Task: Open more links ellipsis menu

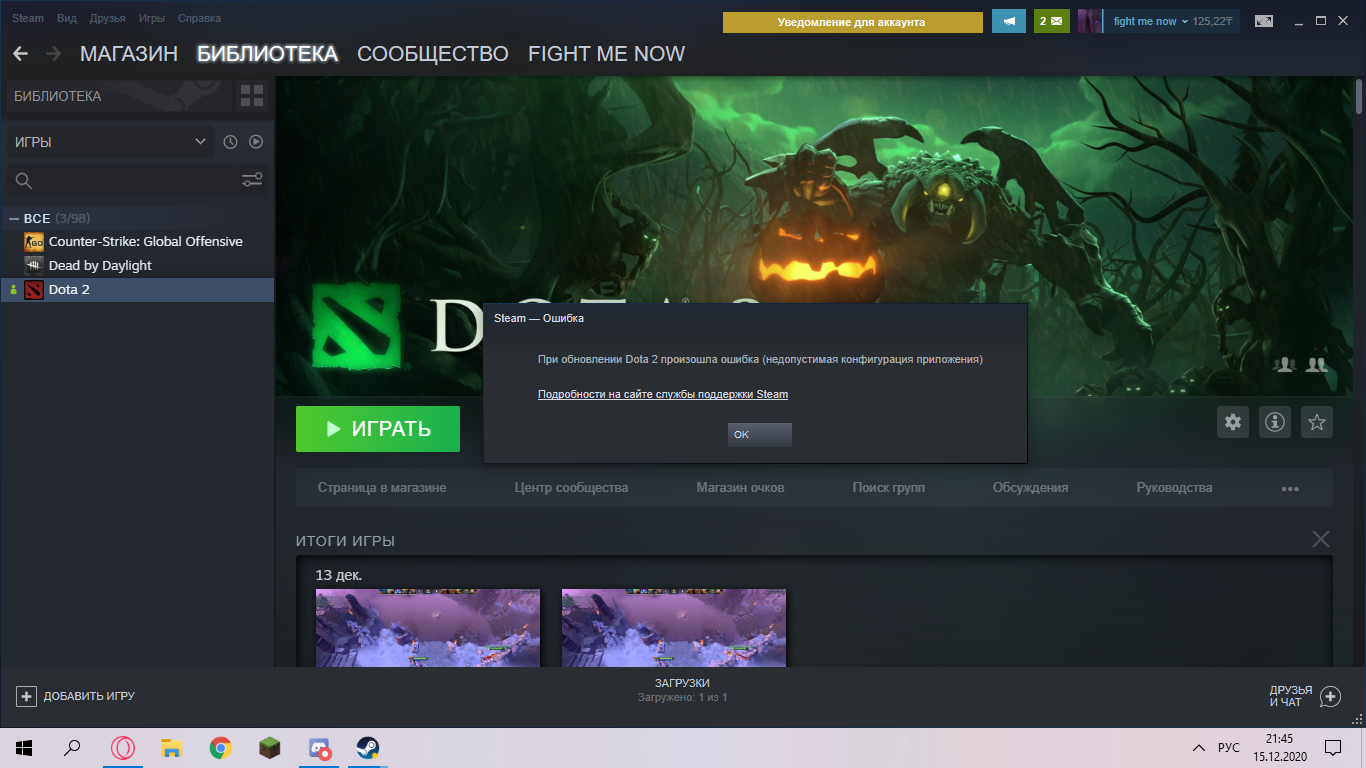Action: coord(1290,489)
